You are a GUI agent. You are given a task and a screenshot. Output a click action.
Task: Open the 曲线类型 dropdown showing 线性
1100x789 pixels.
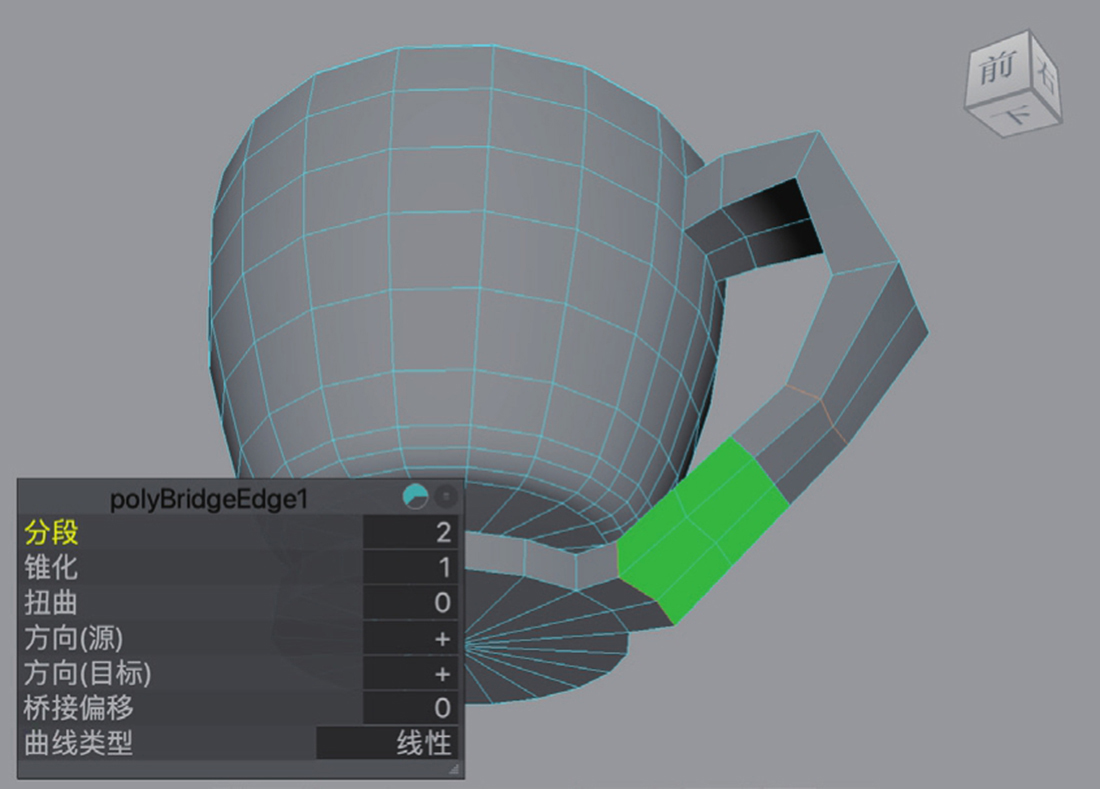[387, 743]
